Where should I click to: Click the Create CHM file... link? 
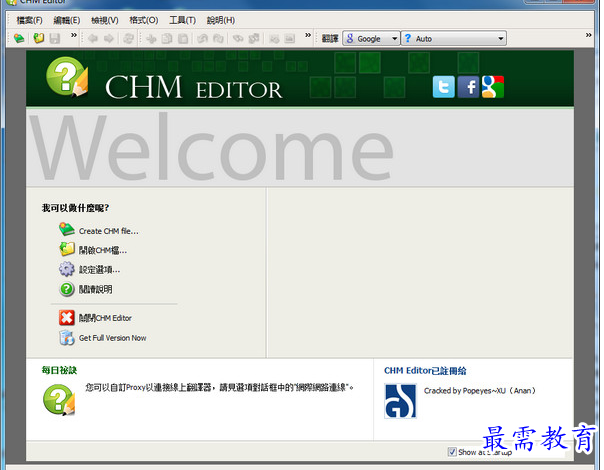(109, 231)
